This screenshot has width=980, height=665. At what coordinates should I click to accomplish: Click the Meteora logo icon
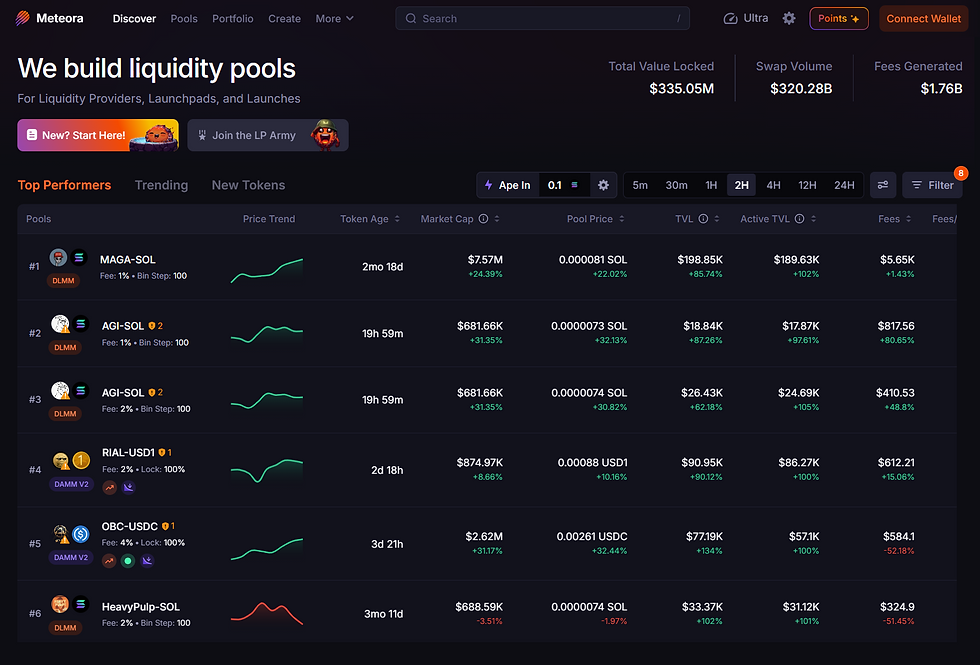[22, 18]
